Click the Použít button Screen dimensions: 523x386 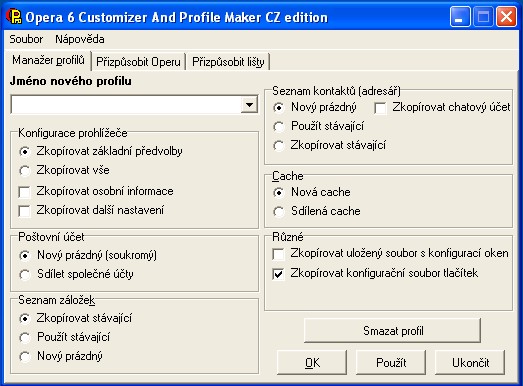tap(391, 362)
